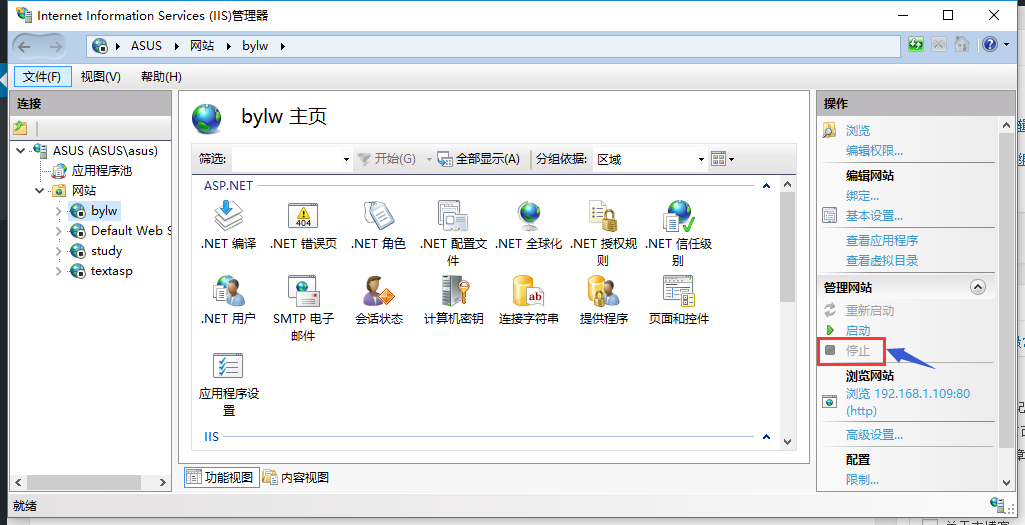Viewport: 1025px width, 525px height.
Task: Open the Help question mark icon
Action: 990,44
